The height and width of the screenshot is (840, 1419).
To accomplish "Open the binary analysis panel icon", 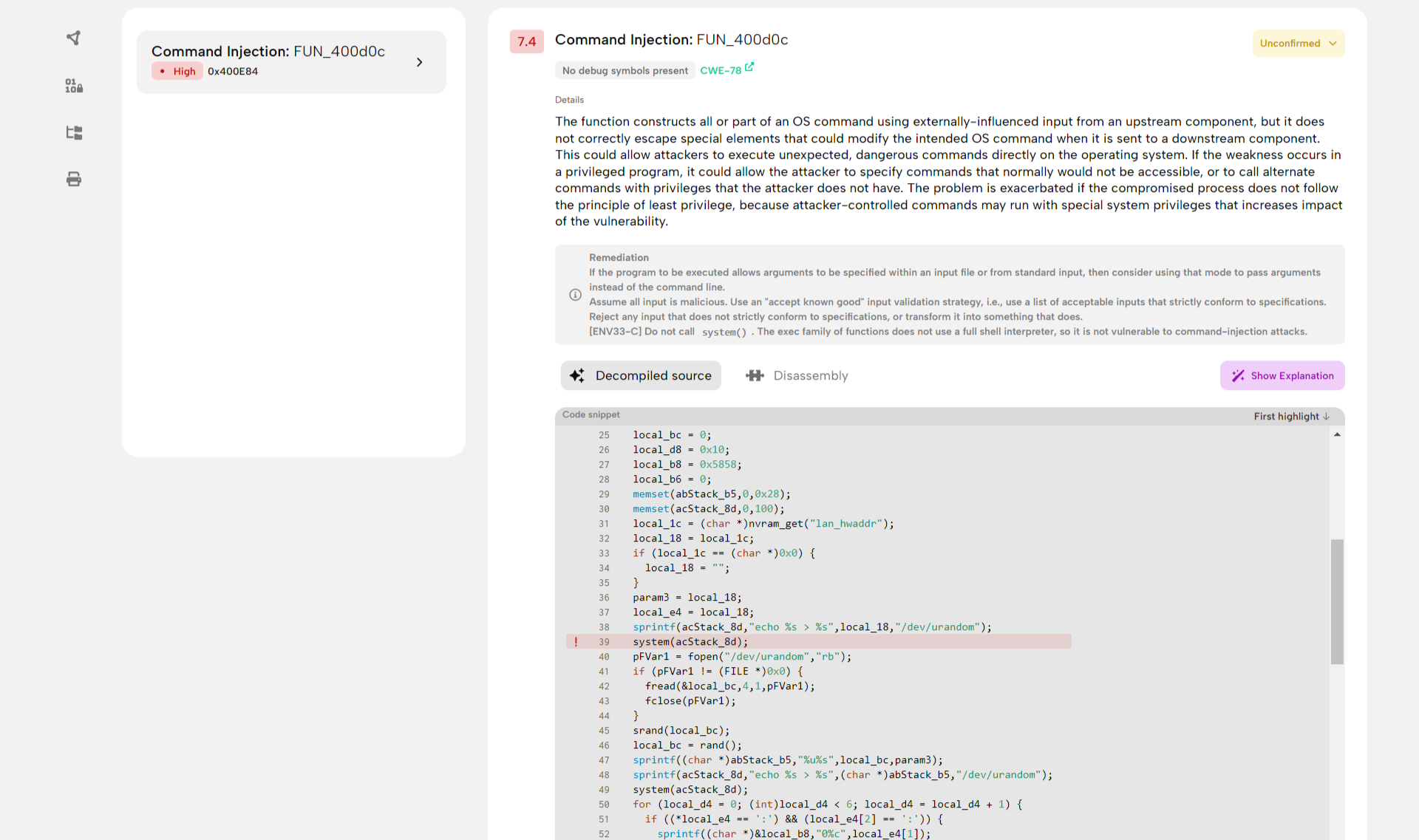I will 73,86.
